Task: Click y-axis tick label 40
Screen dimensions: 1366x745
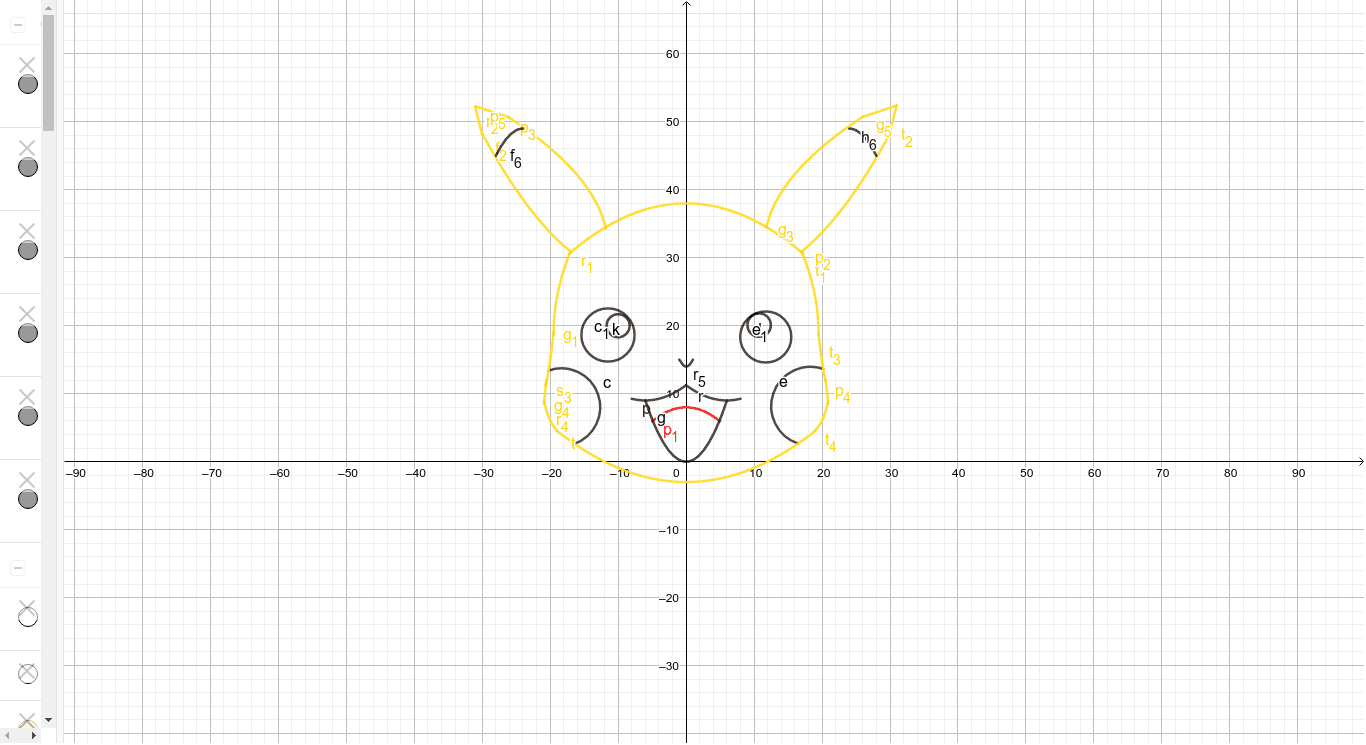Action: (673, 190)
